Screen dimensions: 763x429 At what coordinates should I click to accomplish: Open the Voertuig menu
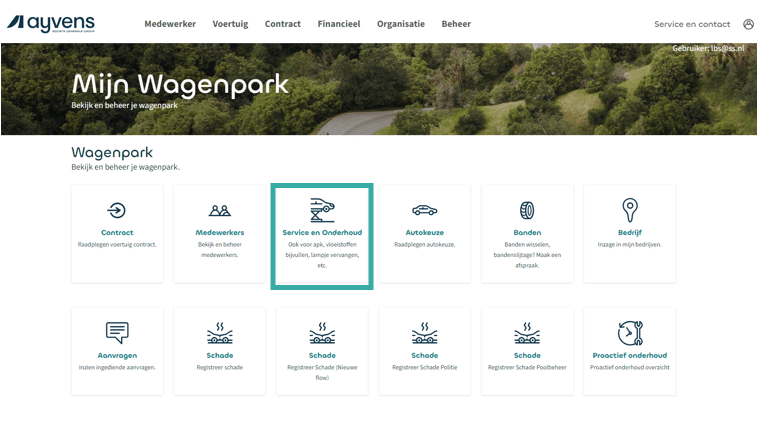pyautogui.click(x=230, y=24)
